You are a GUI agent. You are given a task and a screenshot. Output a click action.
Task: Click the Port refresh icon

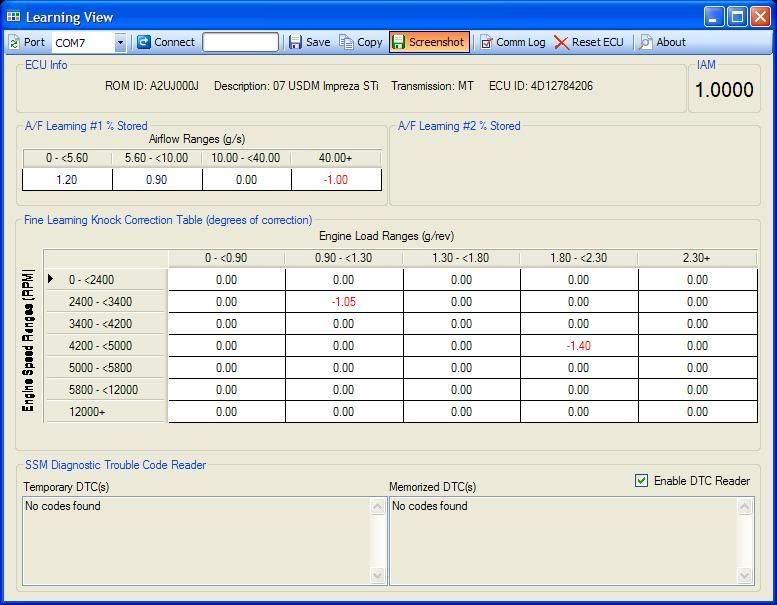tap(14, 42)
